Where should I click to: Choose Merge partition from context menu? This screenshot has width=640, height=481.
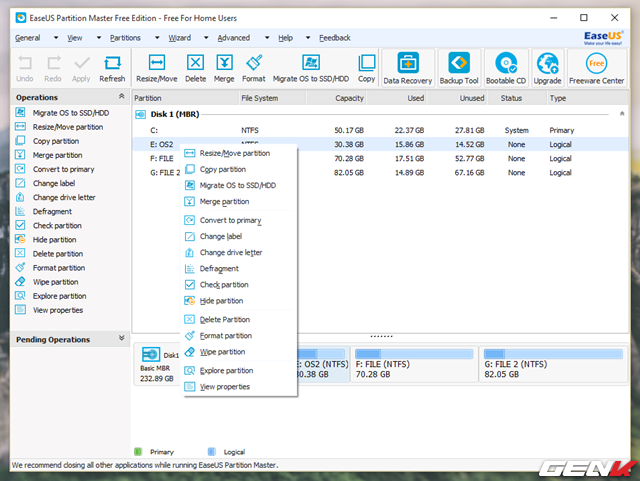(x=239, y=202)
